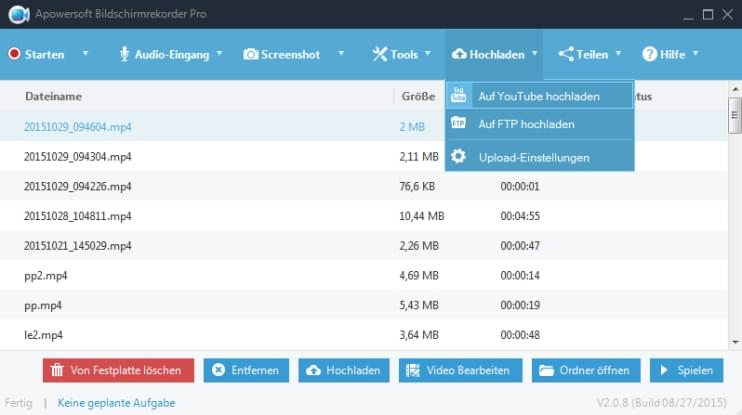Viewport: 742px width, 415px height.
Task: Click the microphone Audio-Eingang icon
Action: tap(125, 54)
